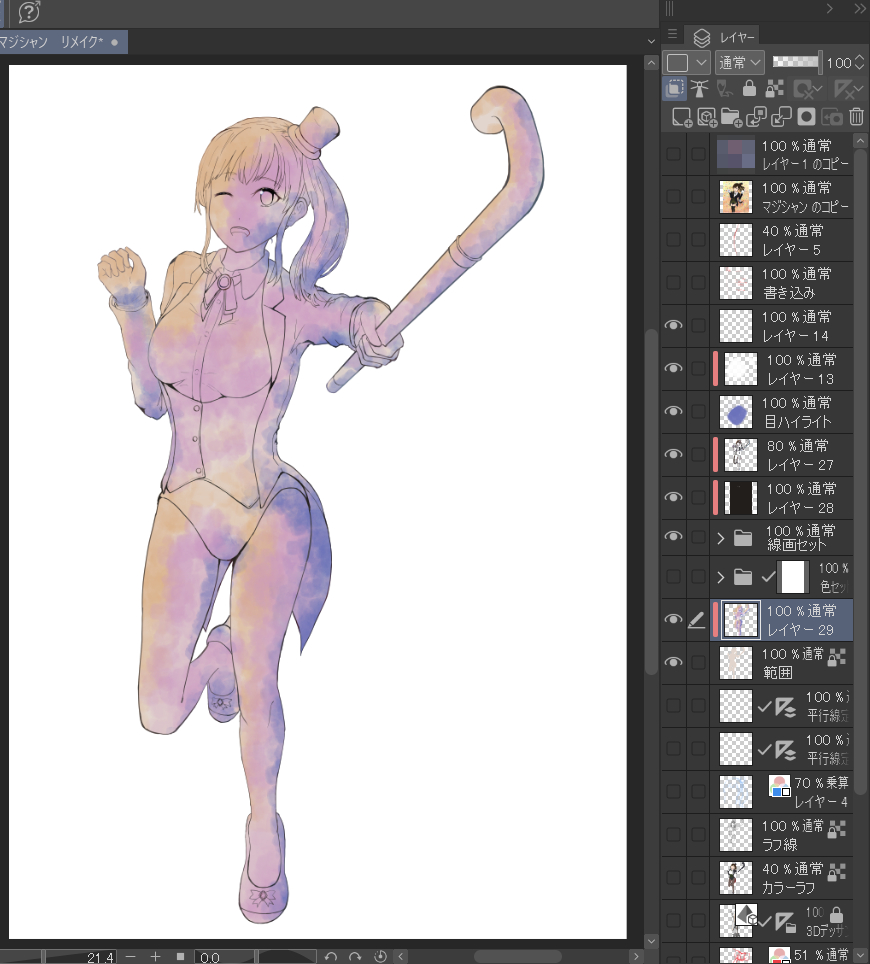Screen dimensions: 870x964
Task: Expand the 線画セット folder
Action: (721, 539)
